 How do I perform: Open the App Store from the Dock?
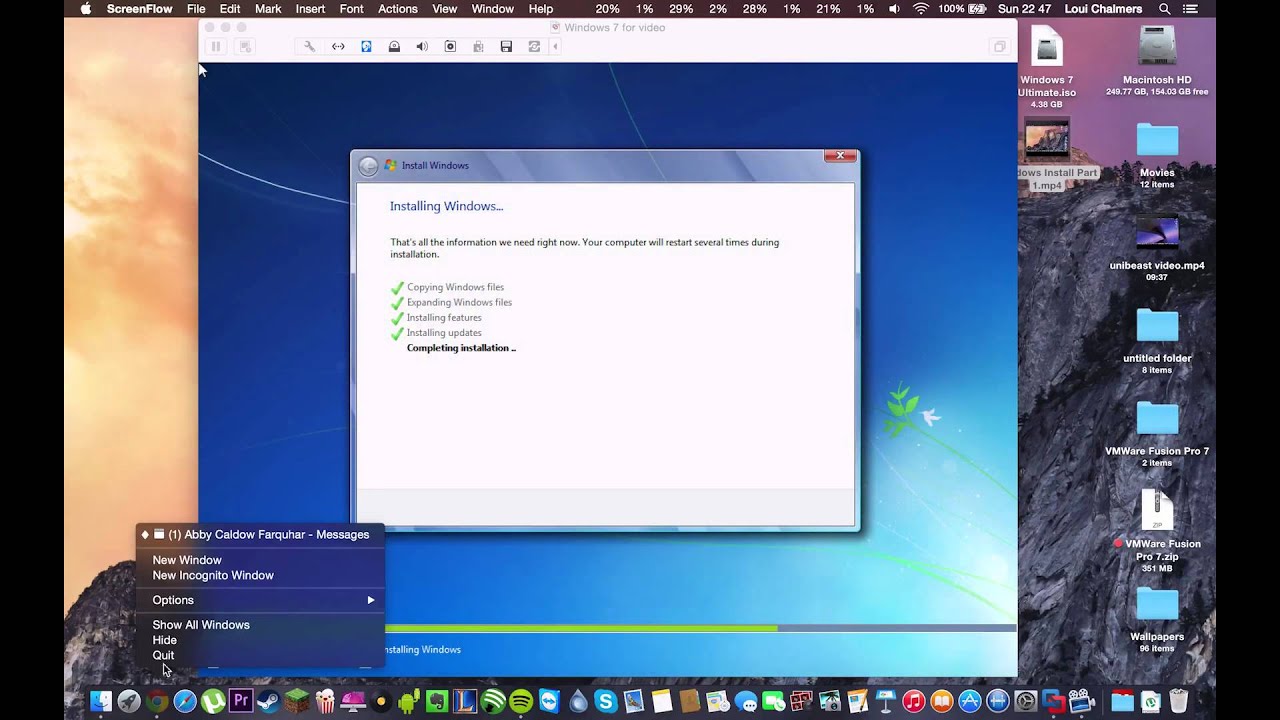(969, 701)
